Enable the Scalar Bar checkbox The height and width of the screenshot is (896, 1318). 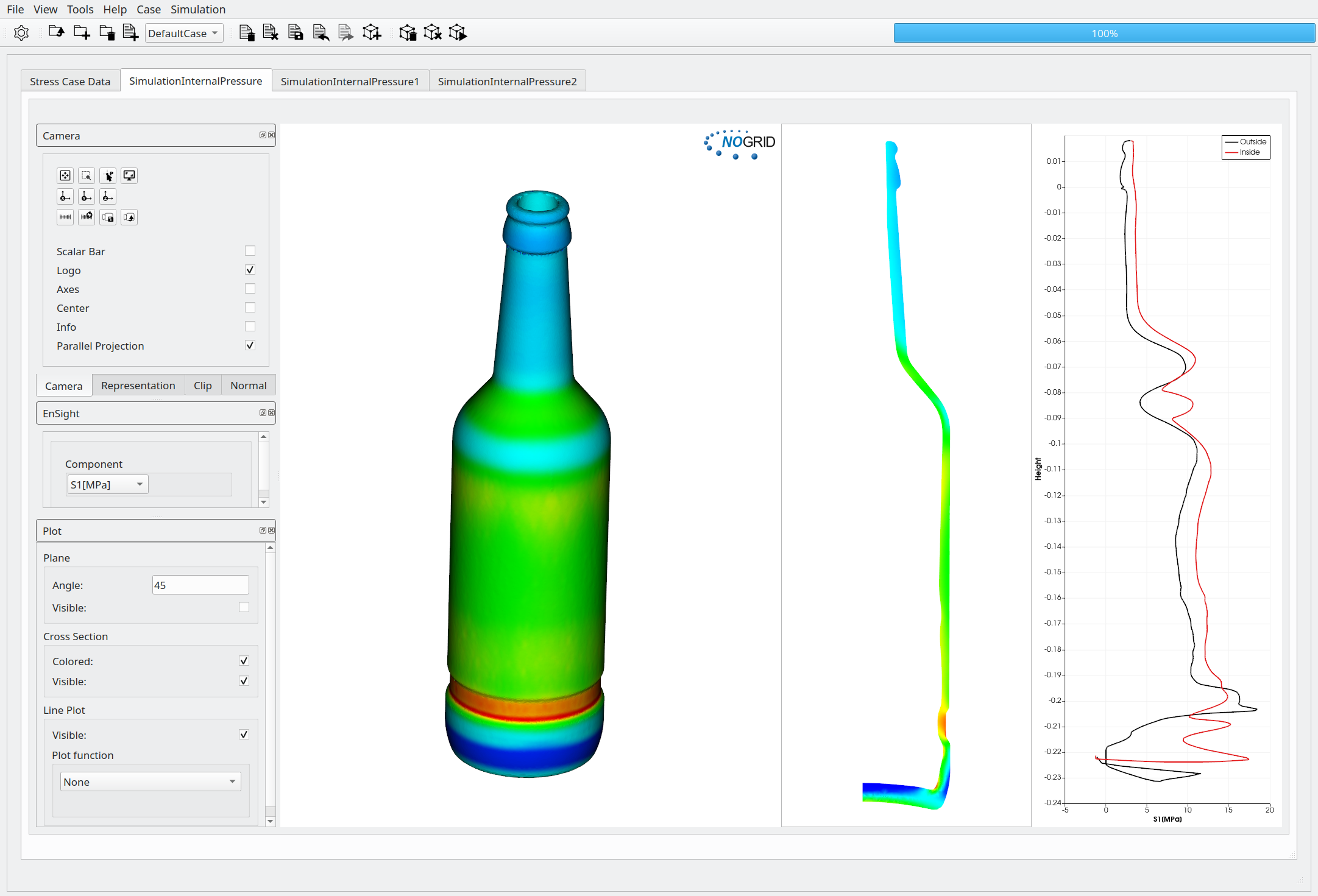250,251
